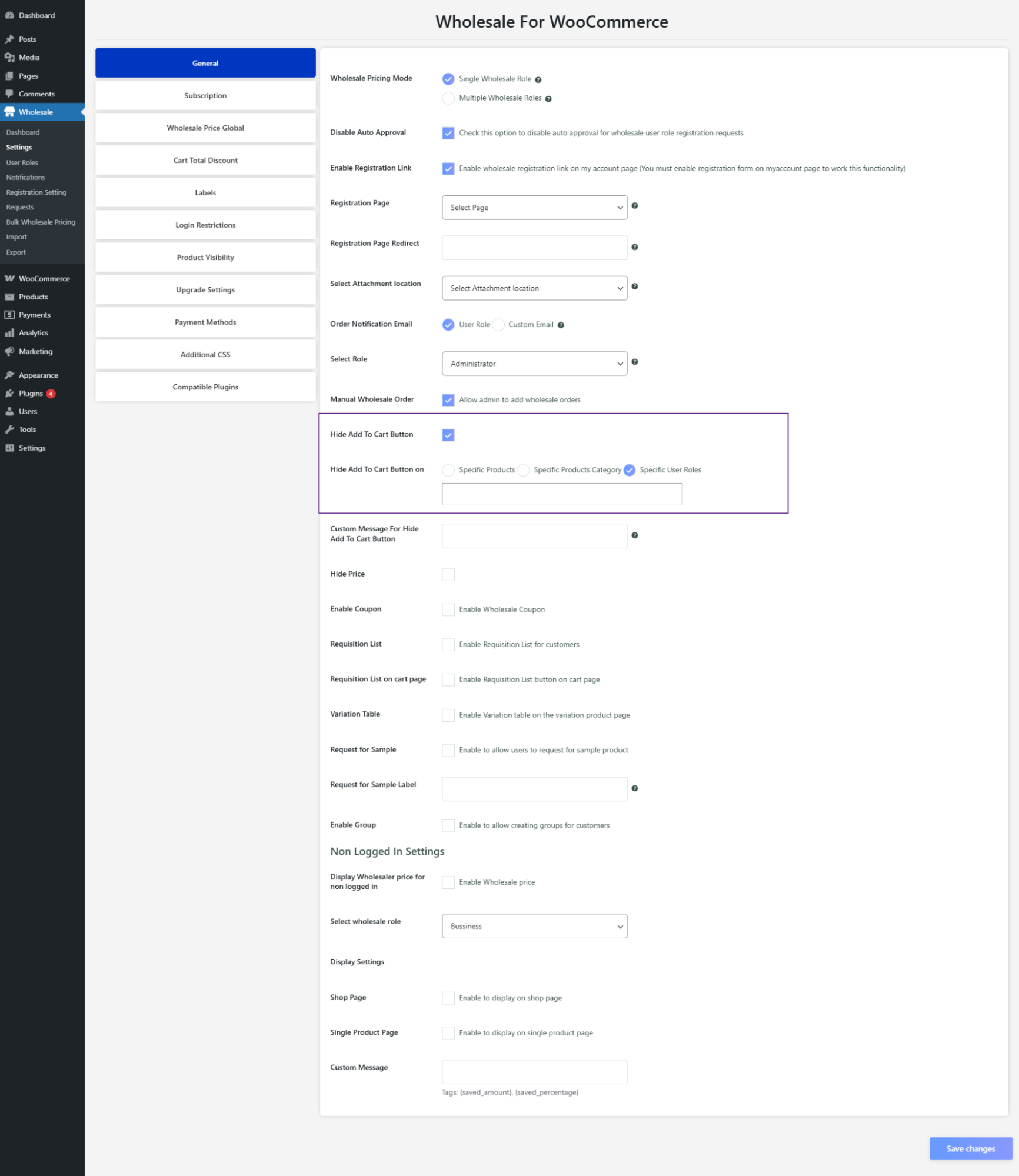Open the Import submenu link
The width and height of the screenshot is (1019, 1176).
click(x=16, y=237)
